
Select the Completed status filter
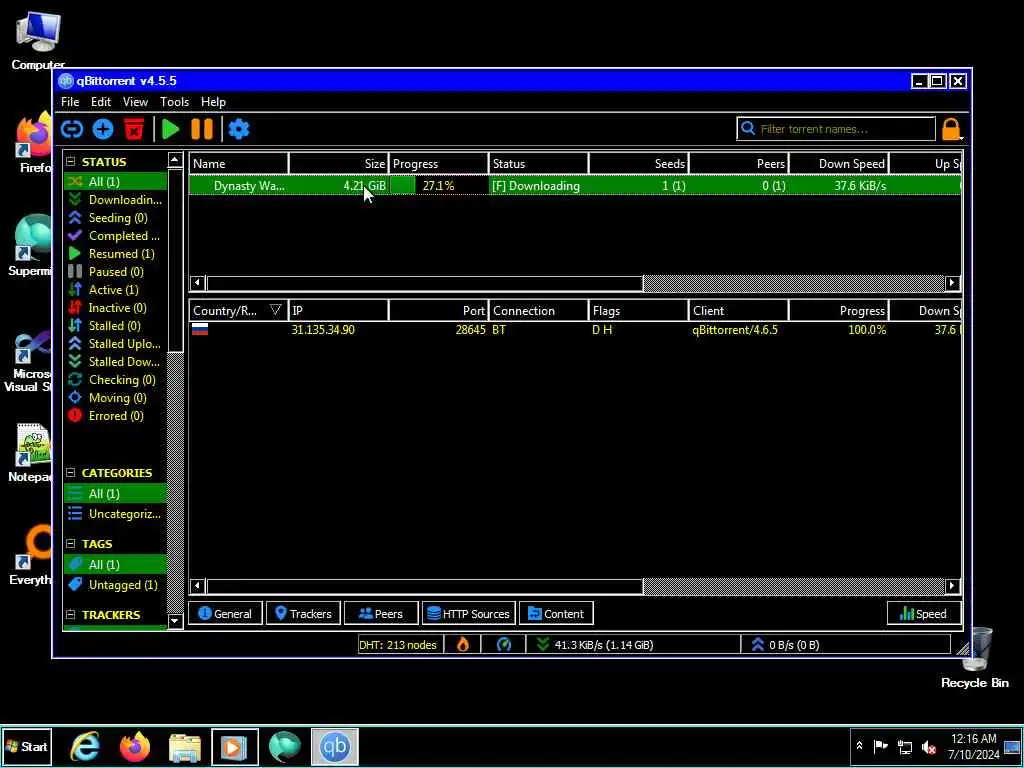(115, 236)
